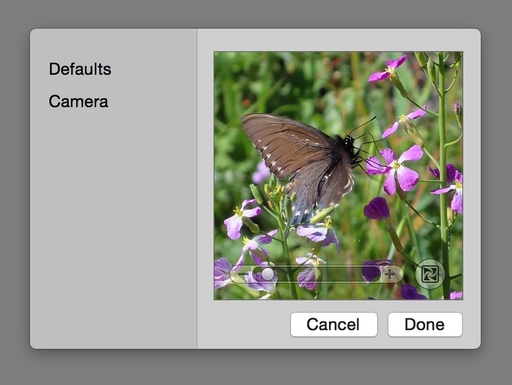
Task: Zoom in with the plus icon
Action: click(x=390, y=274)
